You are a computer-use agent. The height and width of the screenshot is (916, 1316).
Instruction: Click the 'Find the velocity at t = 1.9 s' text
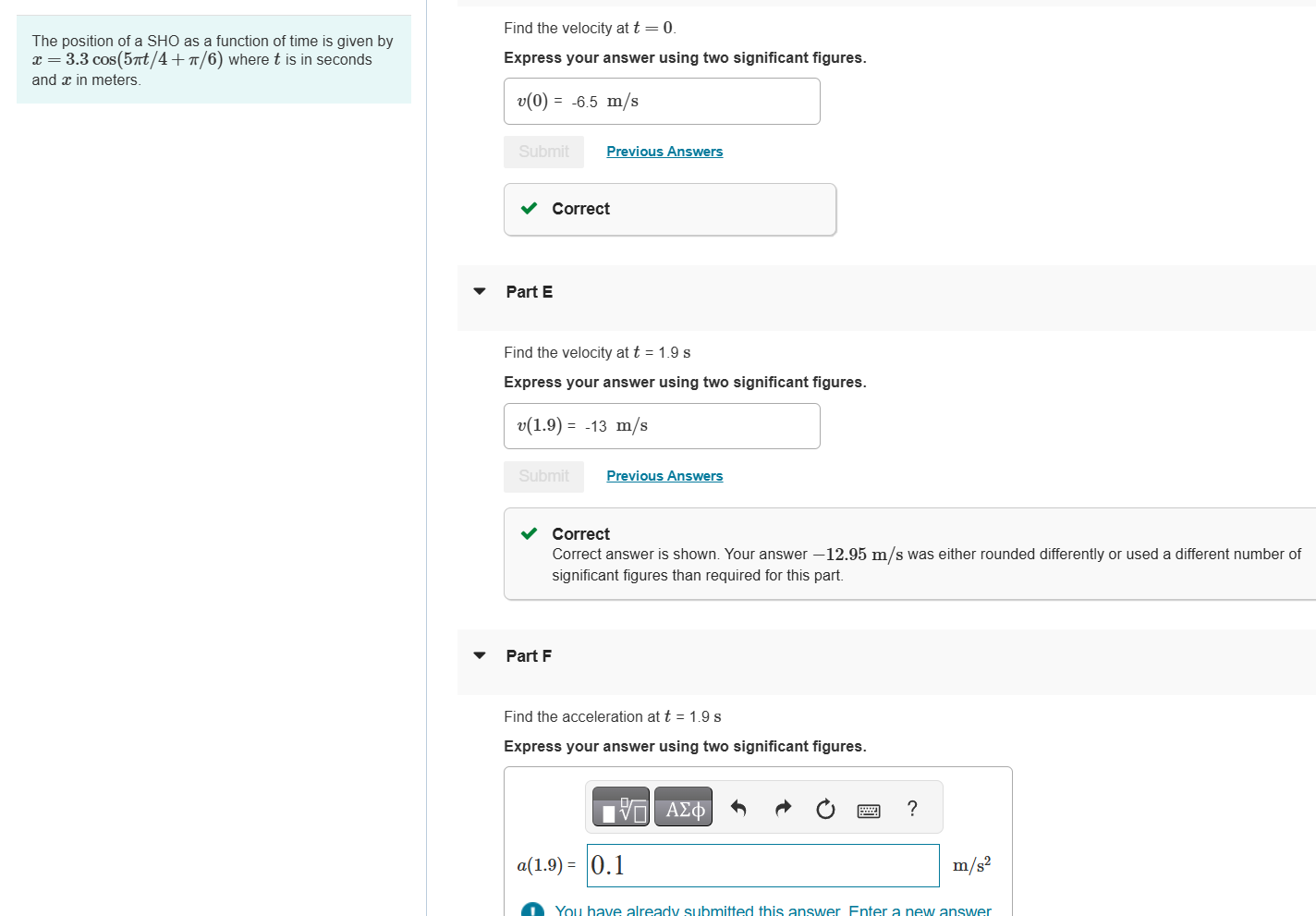coord(597,352)
